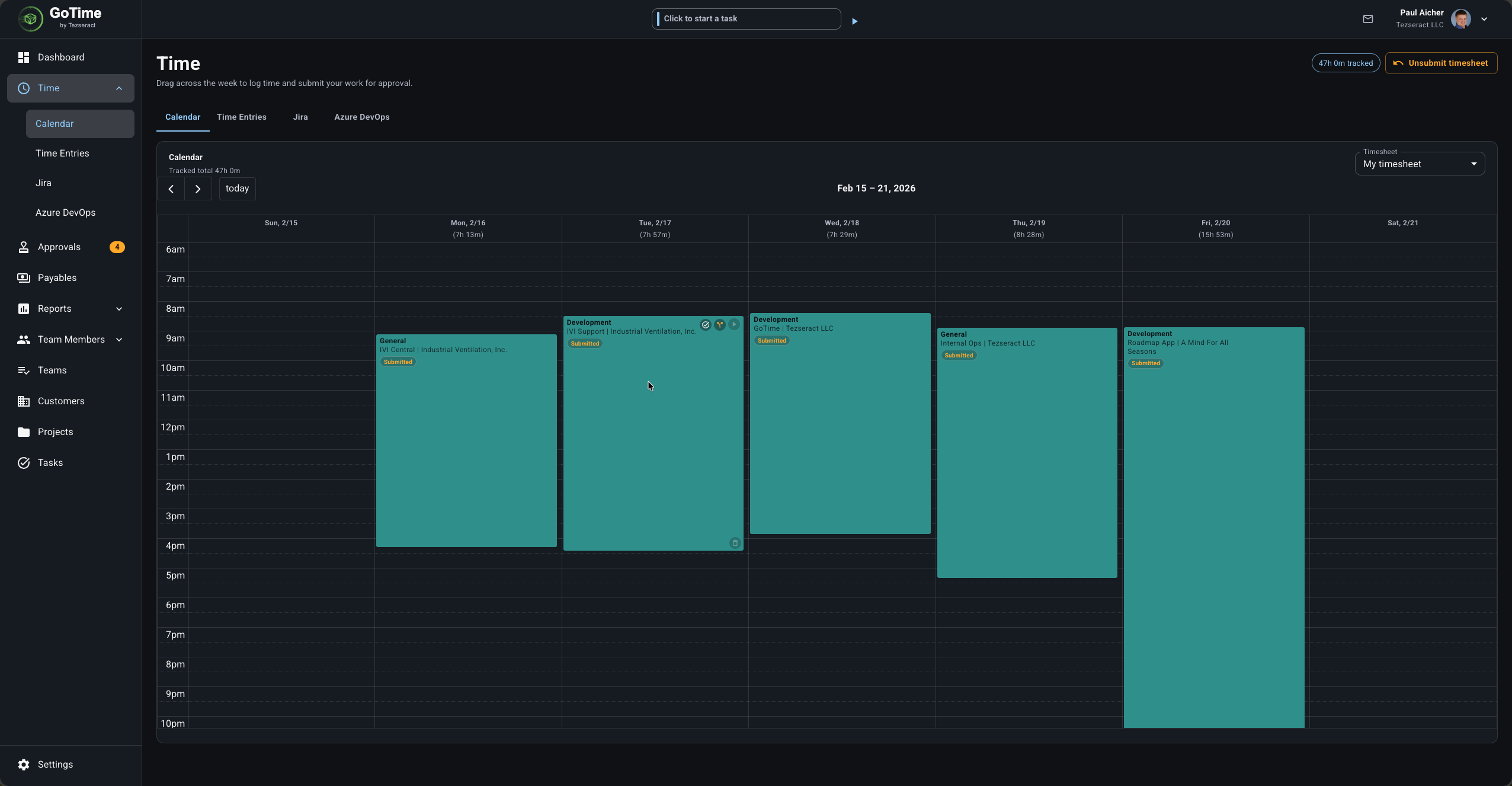Go to the next week
The width and height of the screenshot is (1512, 786).
(198, 189)
